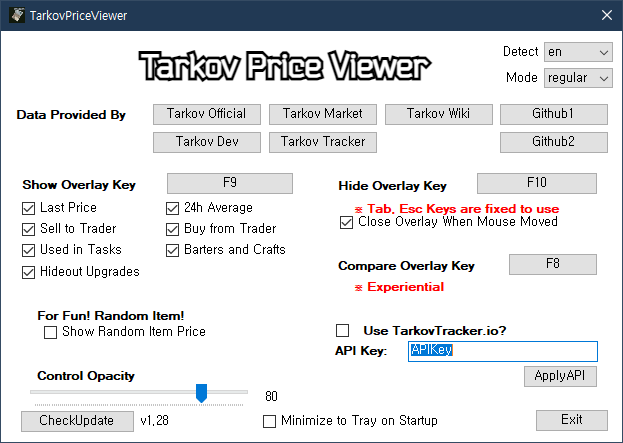Click the Github1 button
This screenshot has width=623, height=443.
point(553,114)
